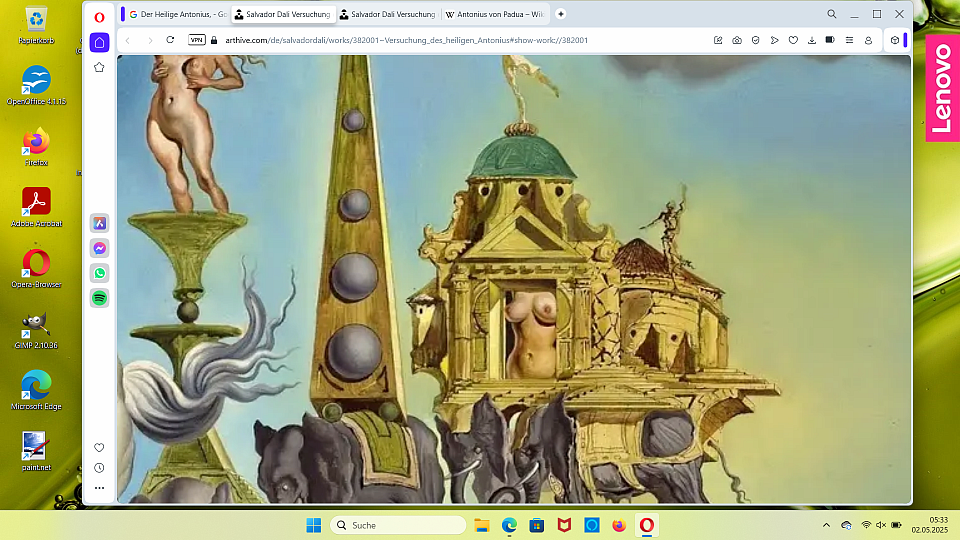This screenshot has width=960, height=540.
Task: Select GIMP 2.10.36 desktop shortcut
Action: pyautogui.click(x=37, y=329)
